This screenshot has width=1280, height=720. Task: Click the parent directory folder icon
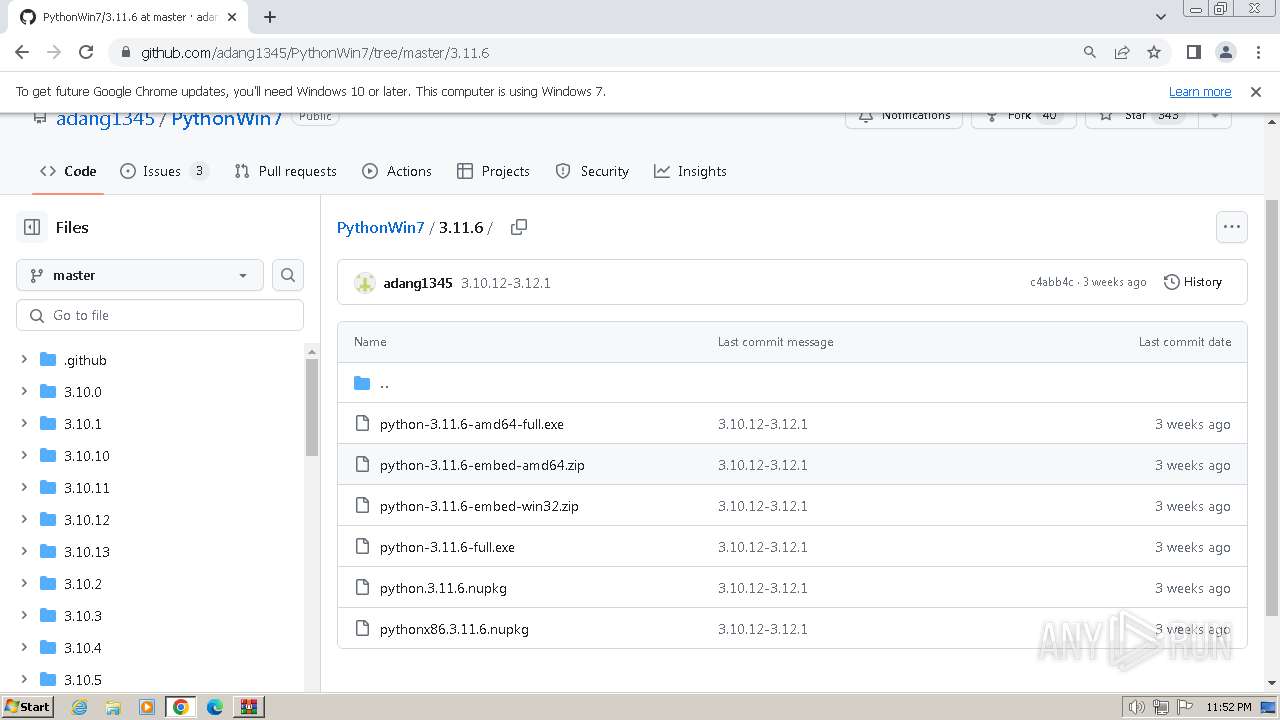[362, 383]
